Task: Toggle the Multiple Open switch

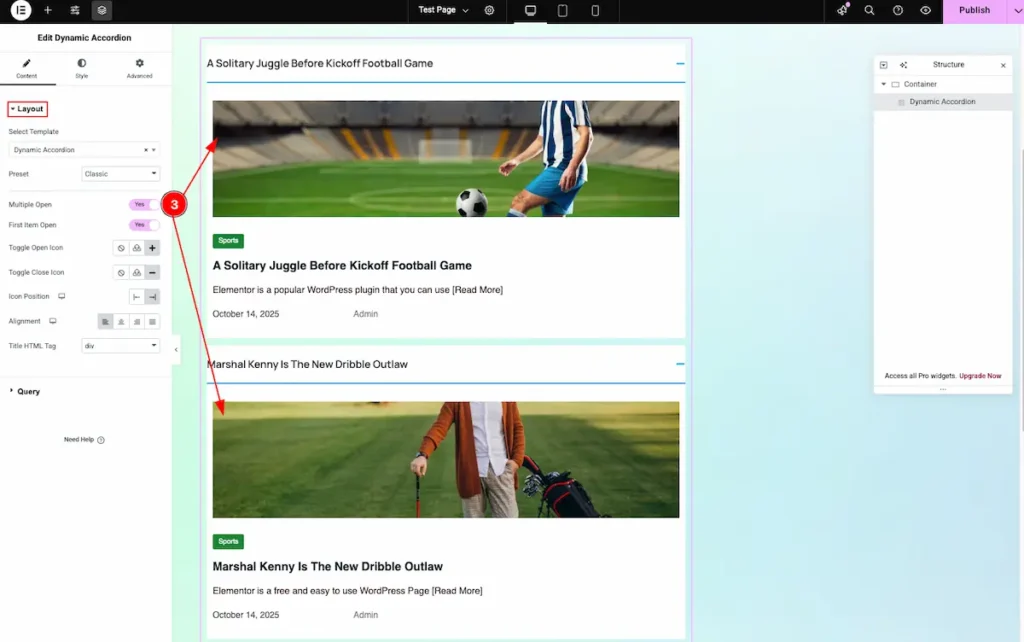Action: [x=144, y=204]
